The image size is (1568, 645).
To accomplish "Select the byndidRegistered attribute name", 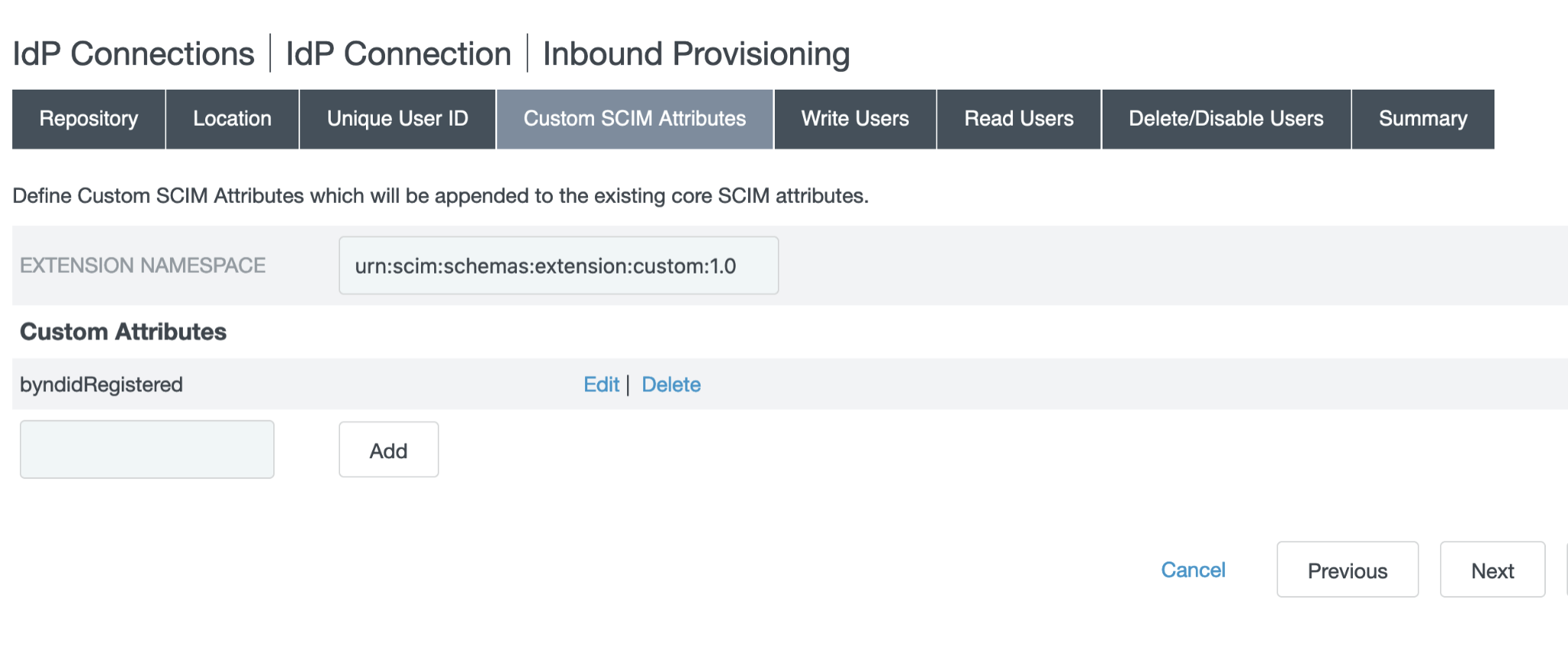I will pos(101,385).
